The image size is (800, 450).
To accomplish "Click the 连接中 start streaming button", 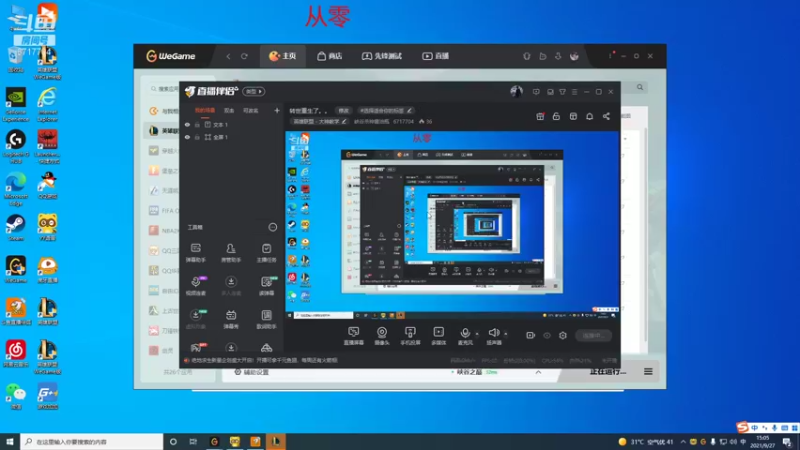I will pyautogui.click(x=593, y=336).
